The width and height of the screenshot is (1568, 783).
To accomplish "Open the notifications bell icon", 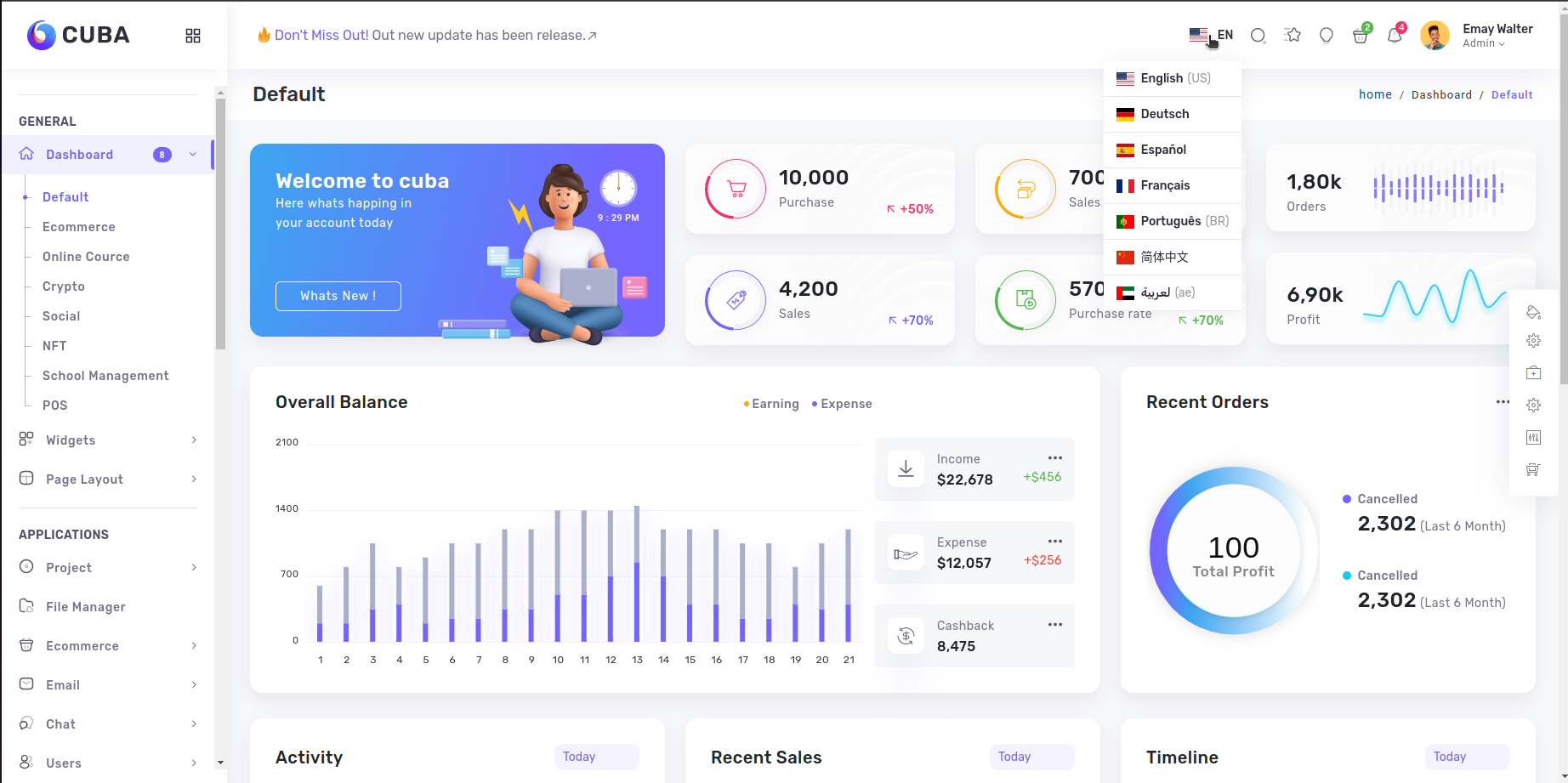I will pos(1395,35).
